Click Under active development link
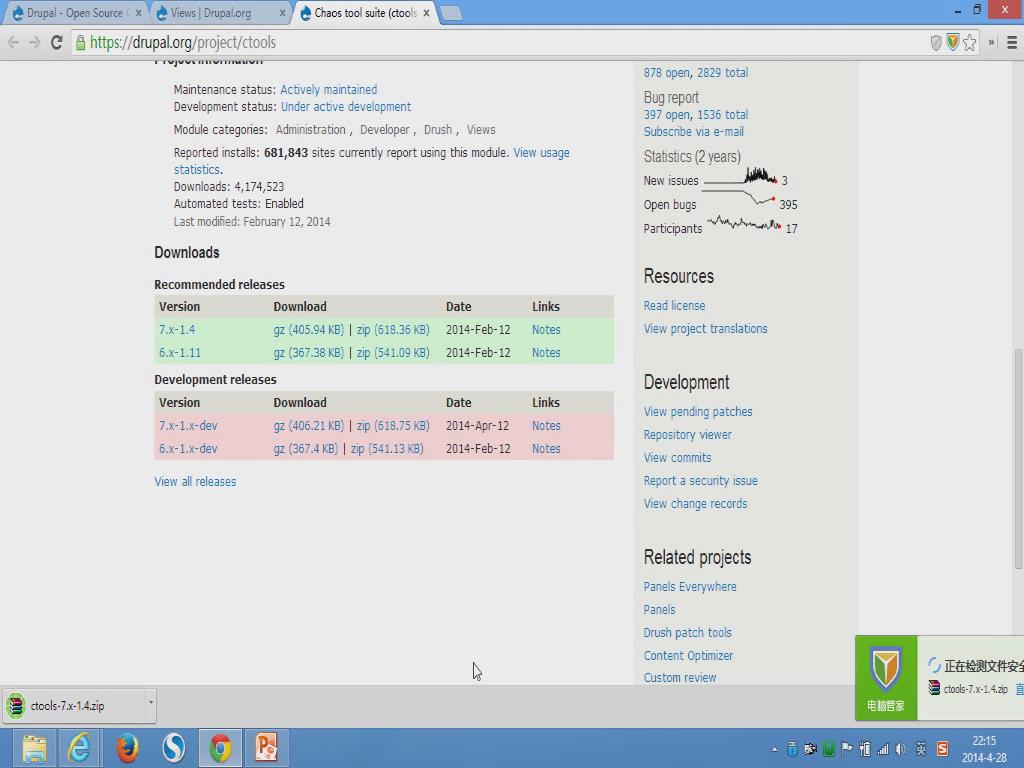The height and width of the screenshot is (768, 1024). pyautogui.click(x=346, y=106)
